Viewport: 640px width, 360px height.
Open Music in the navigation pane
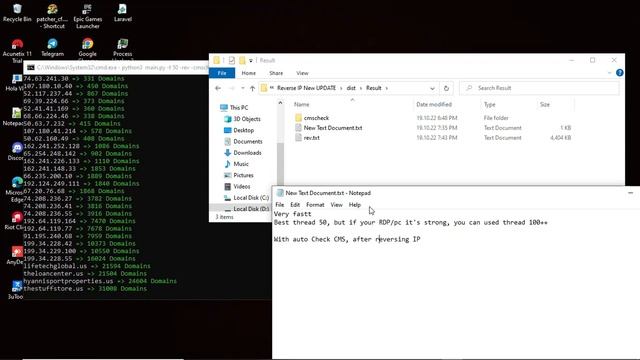241,164
